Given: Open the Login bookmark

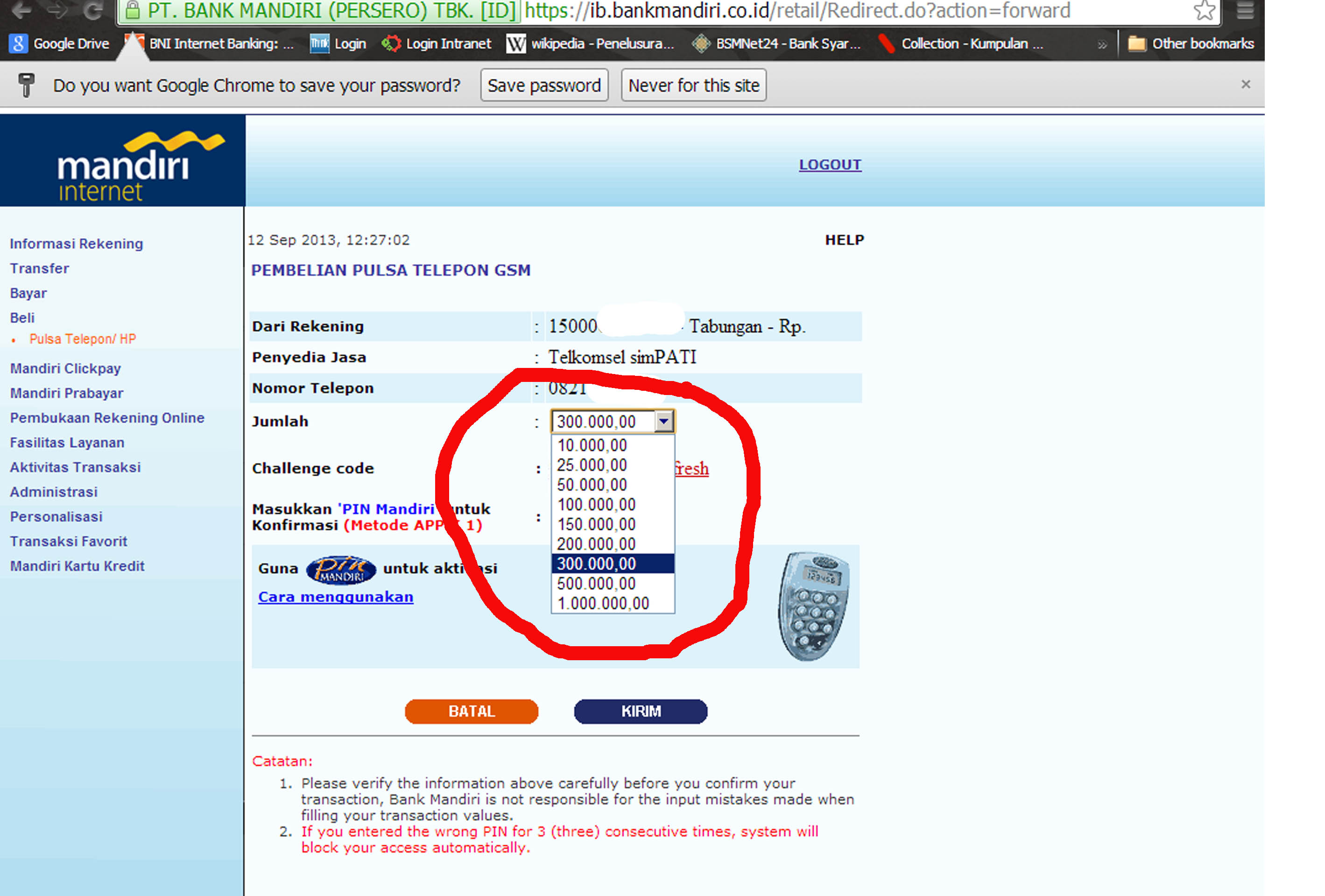Looking at the screenshot, I should pos(338,43).
